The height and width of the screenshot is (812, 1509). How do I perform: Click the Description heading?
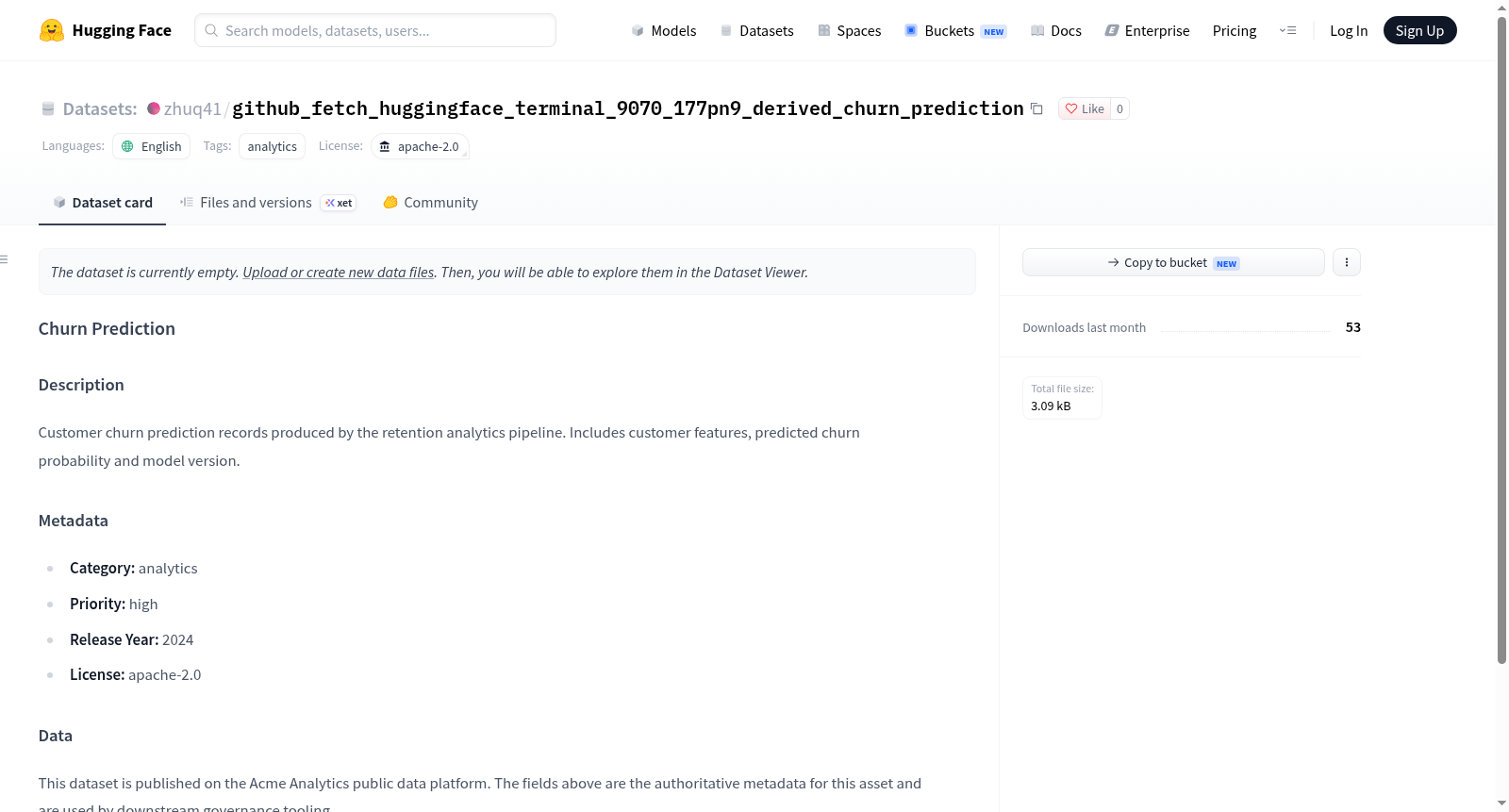[81, 385]
